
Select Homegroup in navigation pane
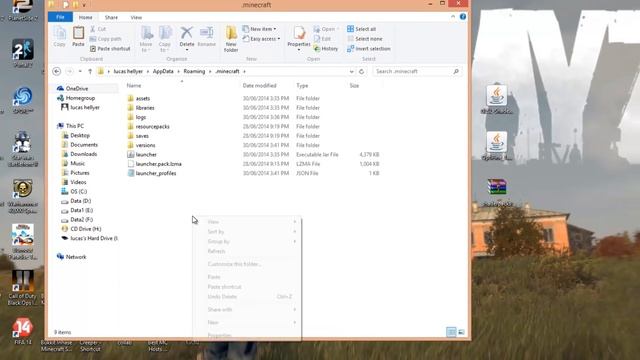tap(80, 98)
